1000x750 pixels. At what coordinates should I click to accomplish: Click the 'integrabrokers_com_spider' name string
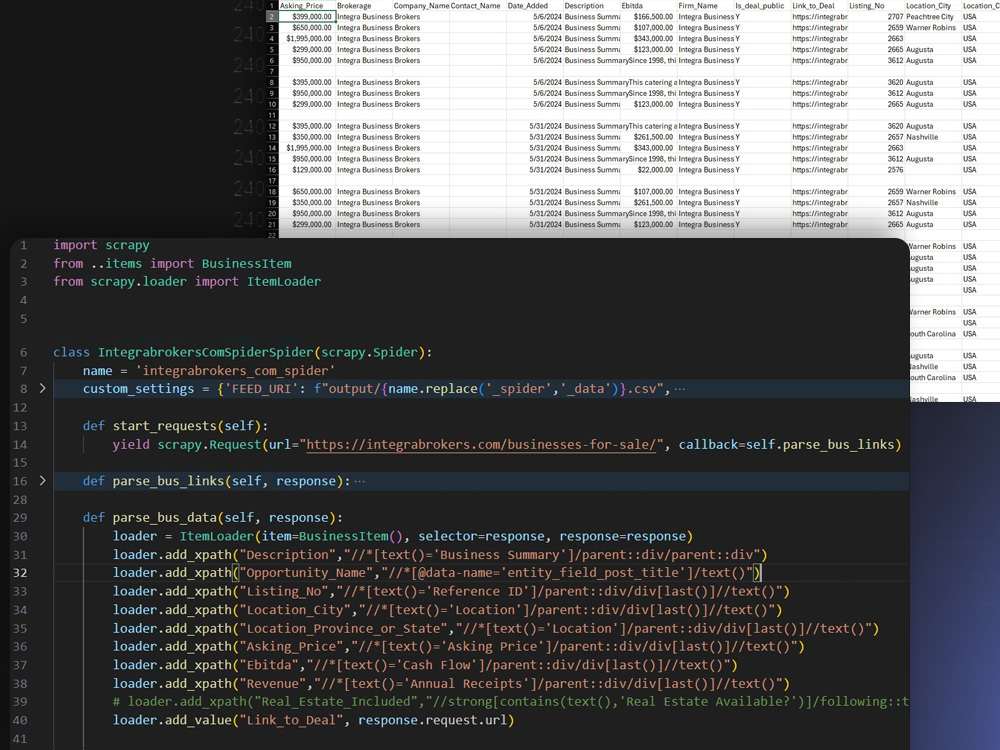[x=235, y=371]
